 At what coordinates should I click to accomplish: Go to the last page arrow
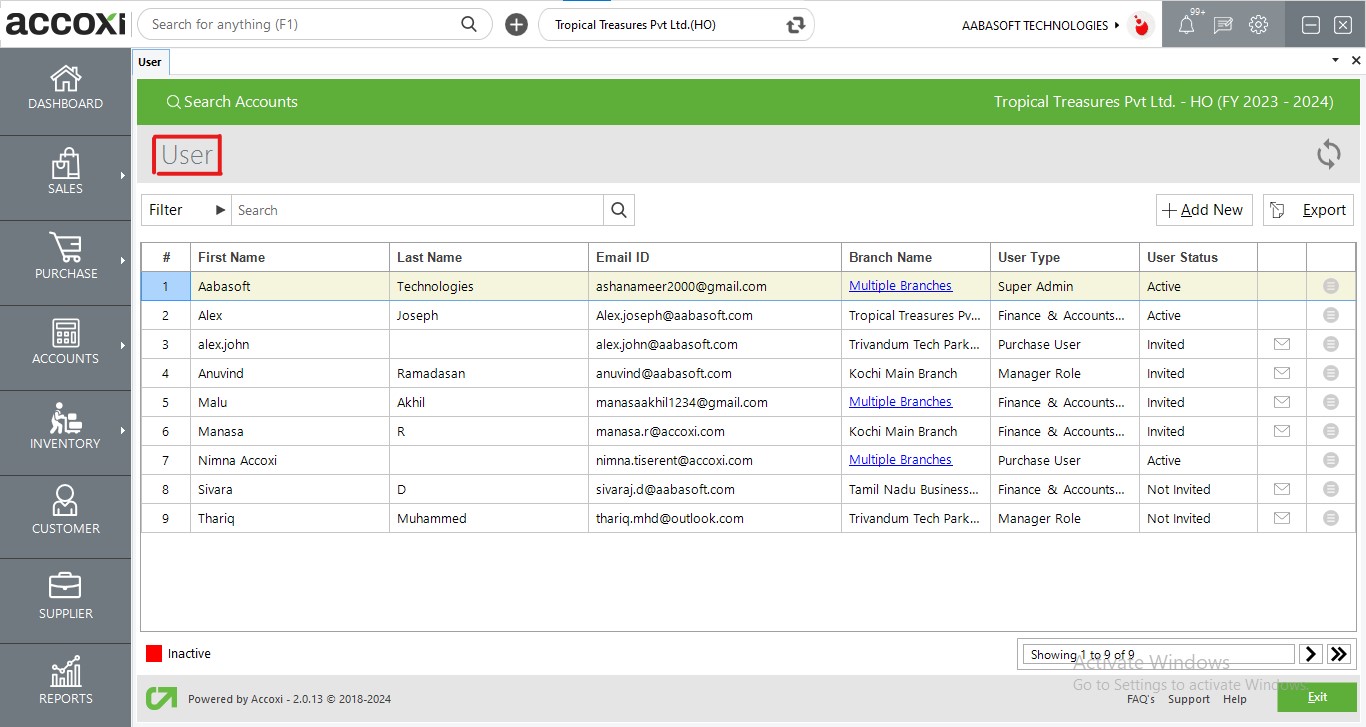[x=1339, y=654]
